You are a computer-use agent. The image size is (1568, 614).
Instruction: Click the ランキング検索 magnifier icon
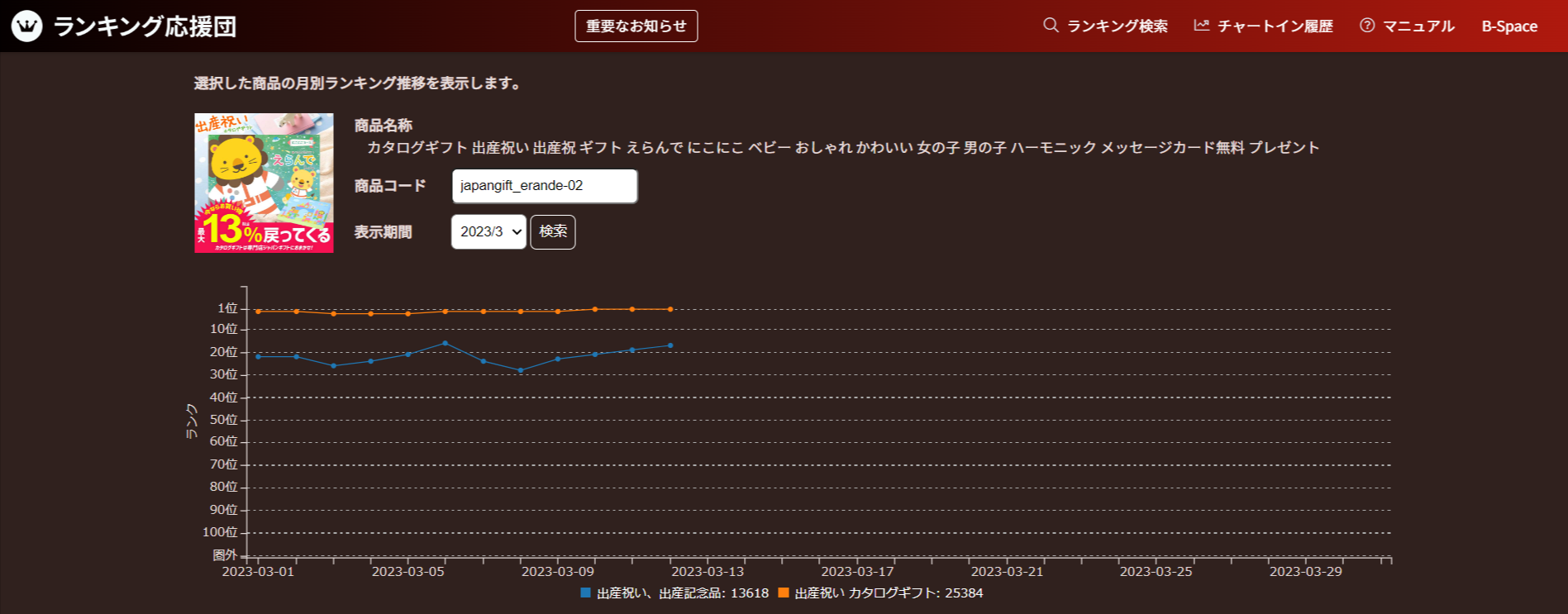(1051, 26)
